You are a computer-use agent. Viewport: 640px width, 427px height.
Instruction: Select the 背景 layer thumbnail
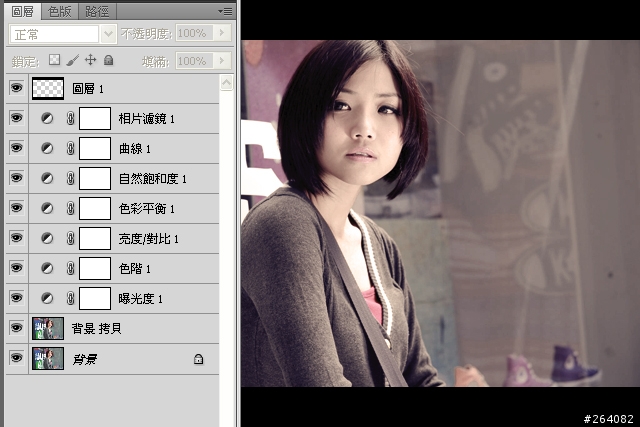(x=48, y=358)
